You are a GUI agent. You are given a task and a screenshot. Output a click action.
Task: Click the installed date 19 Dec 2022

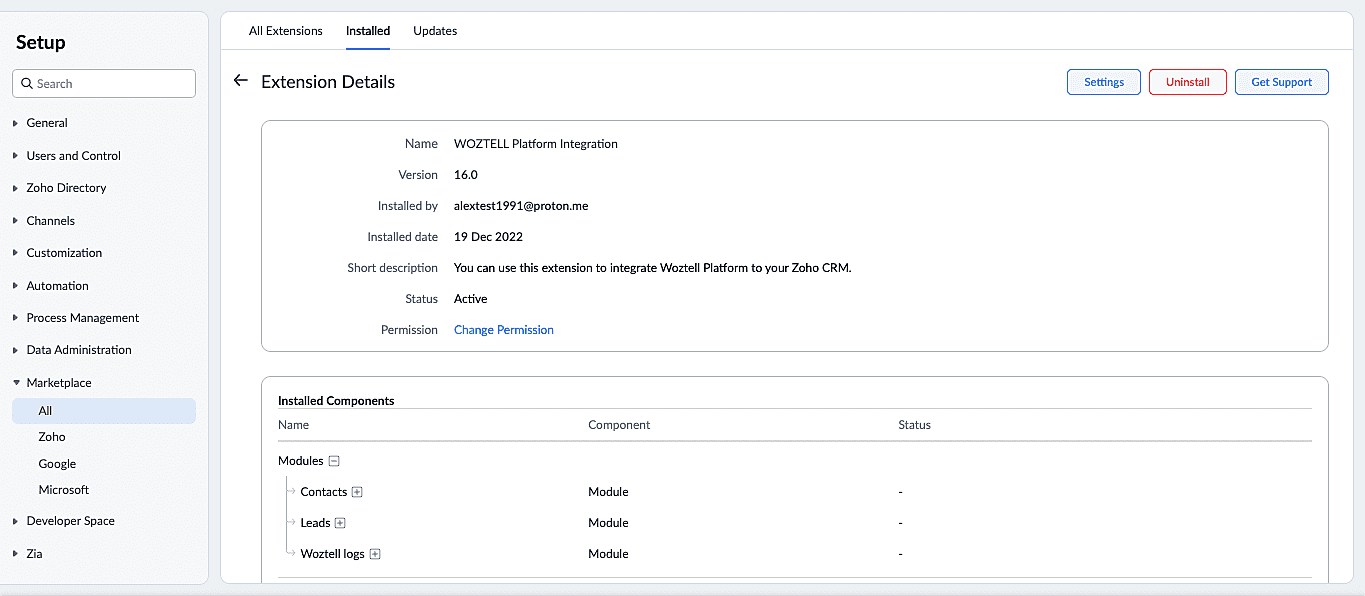coord(488,237)
